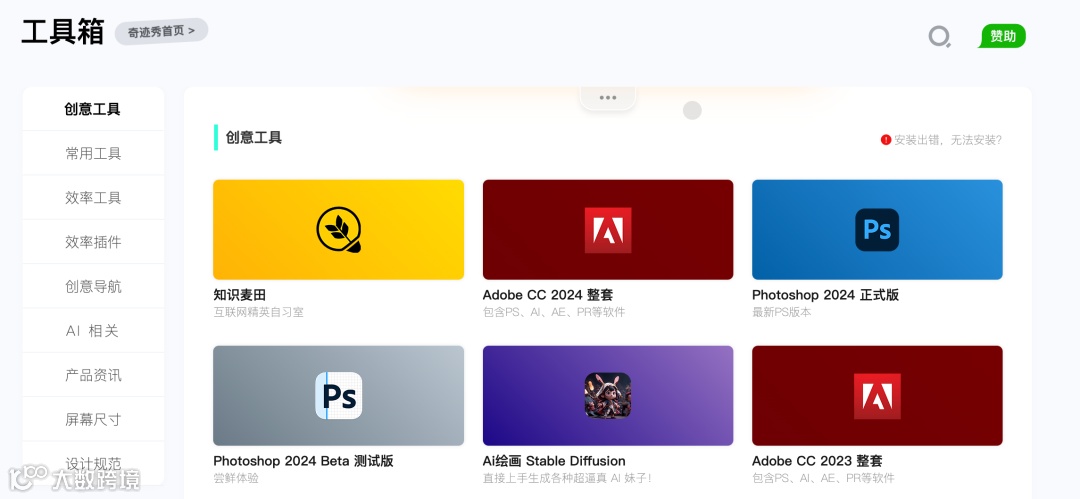The image size is (1080, 499).
Task: Click 互联网精英自习室 description text
Action: point(258,312)
